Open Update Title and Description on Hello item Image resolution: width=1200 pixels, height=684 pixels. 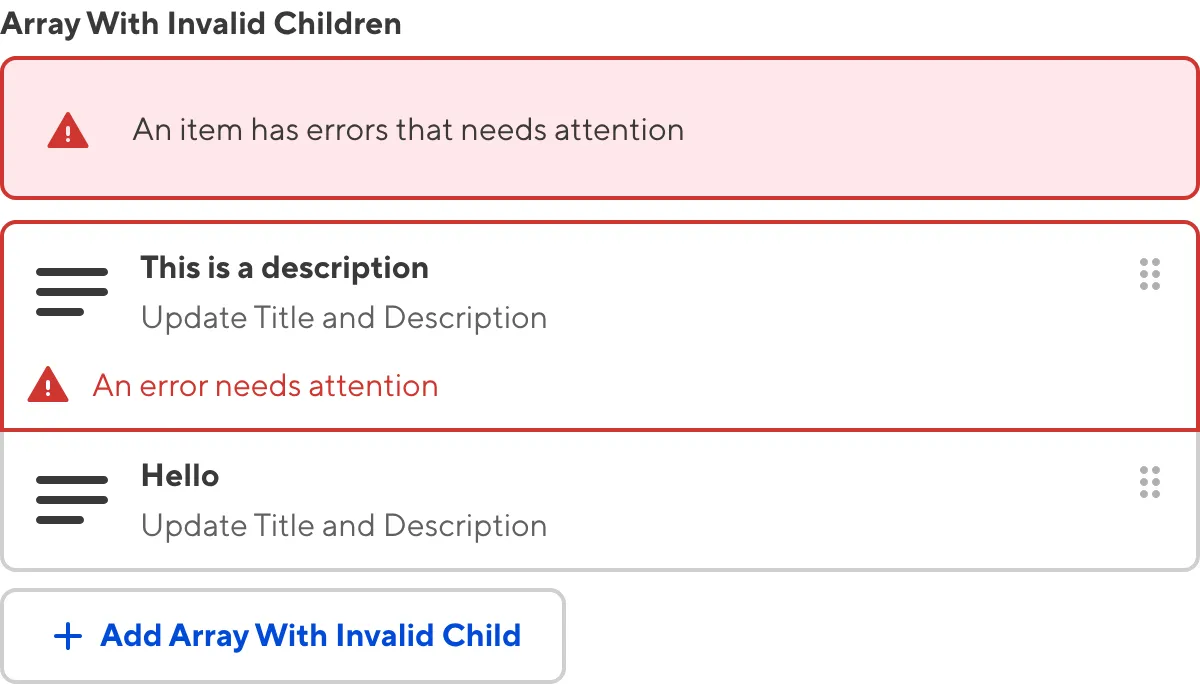coord(344,525)
